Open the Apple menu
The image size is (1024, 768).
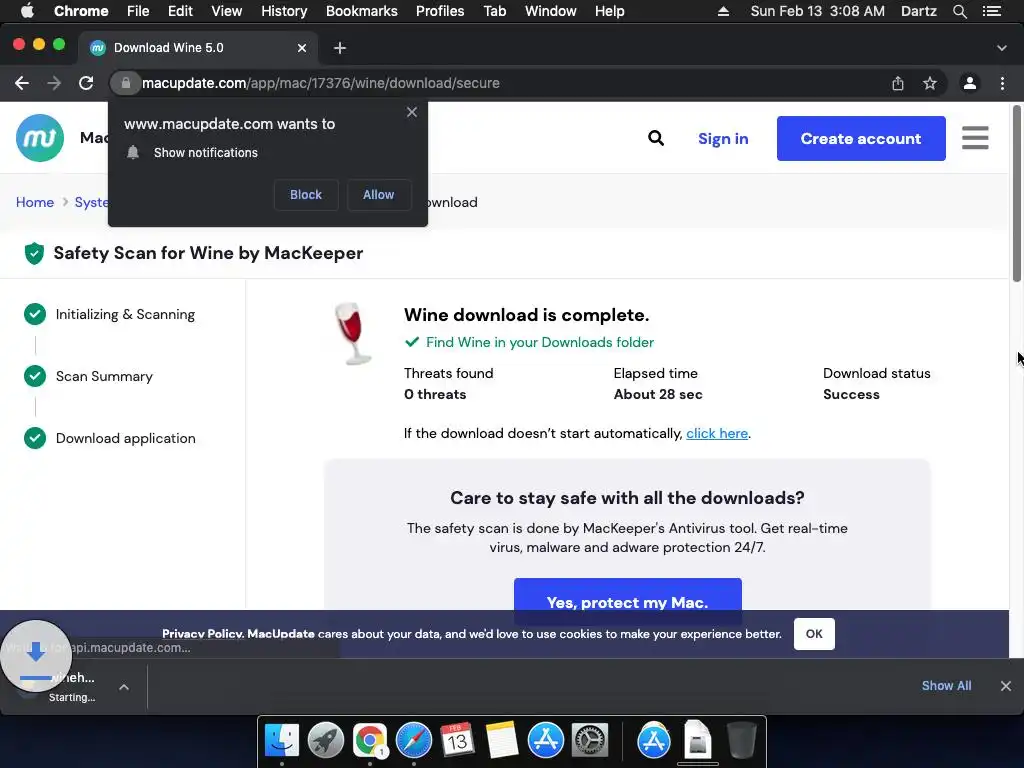click(x=27, y=11)
